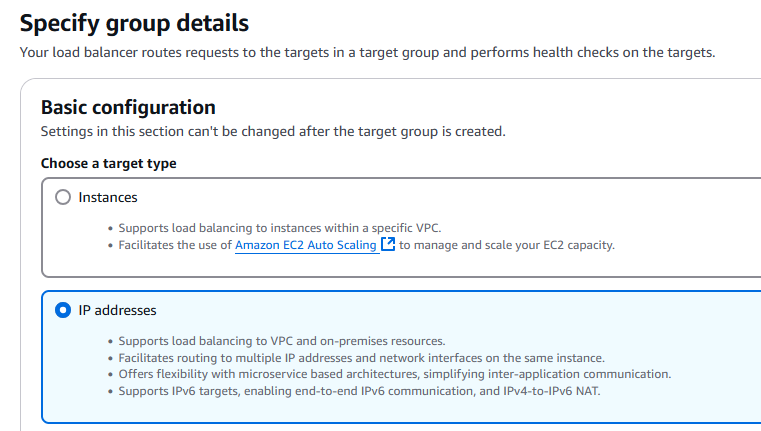Click the manage and scale EC2 capacity text

(x=507, y=245)
